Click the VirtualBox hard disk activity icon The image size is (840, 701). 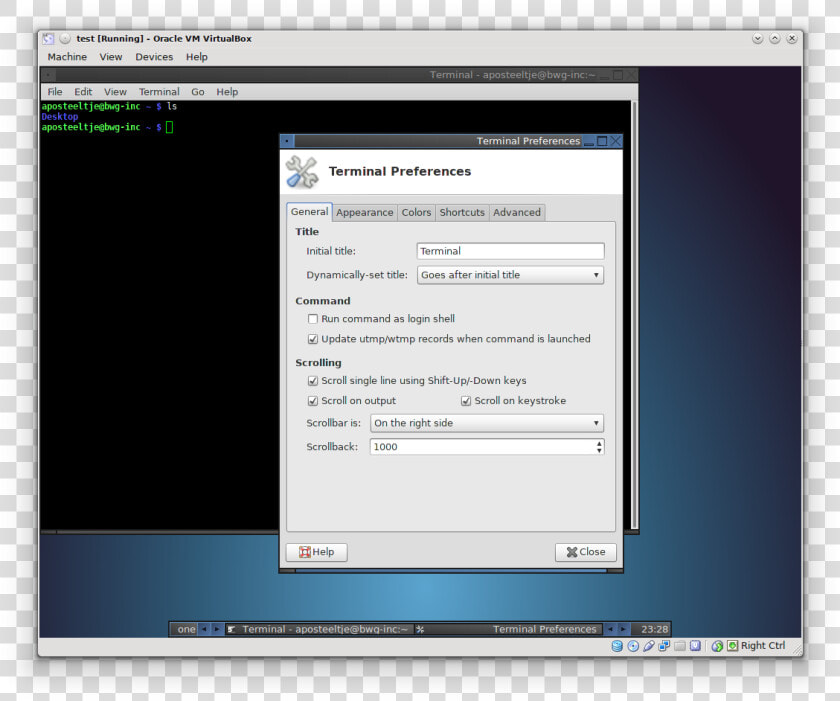(617, 646)
